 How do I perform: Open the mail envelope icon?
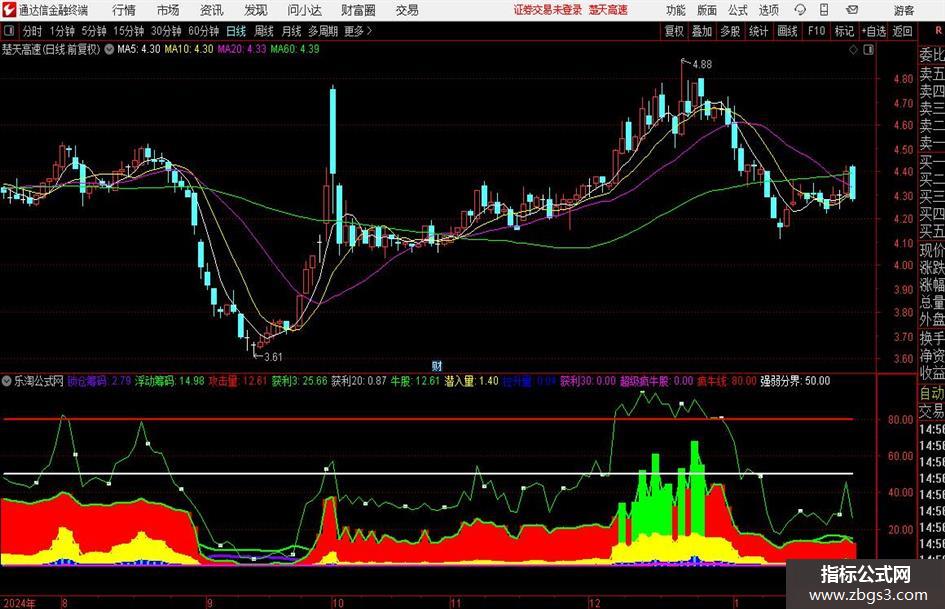pyautogui.click(x=852, y=10)
